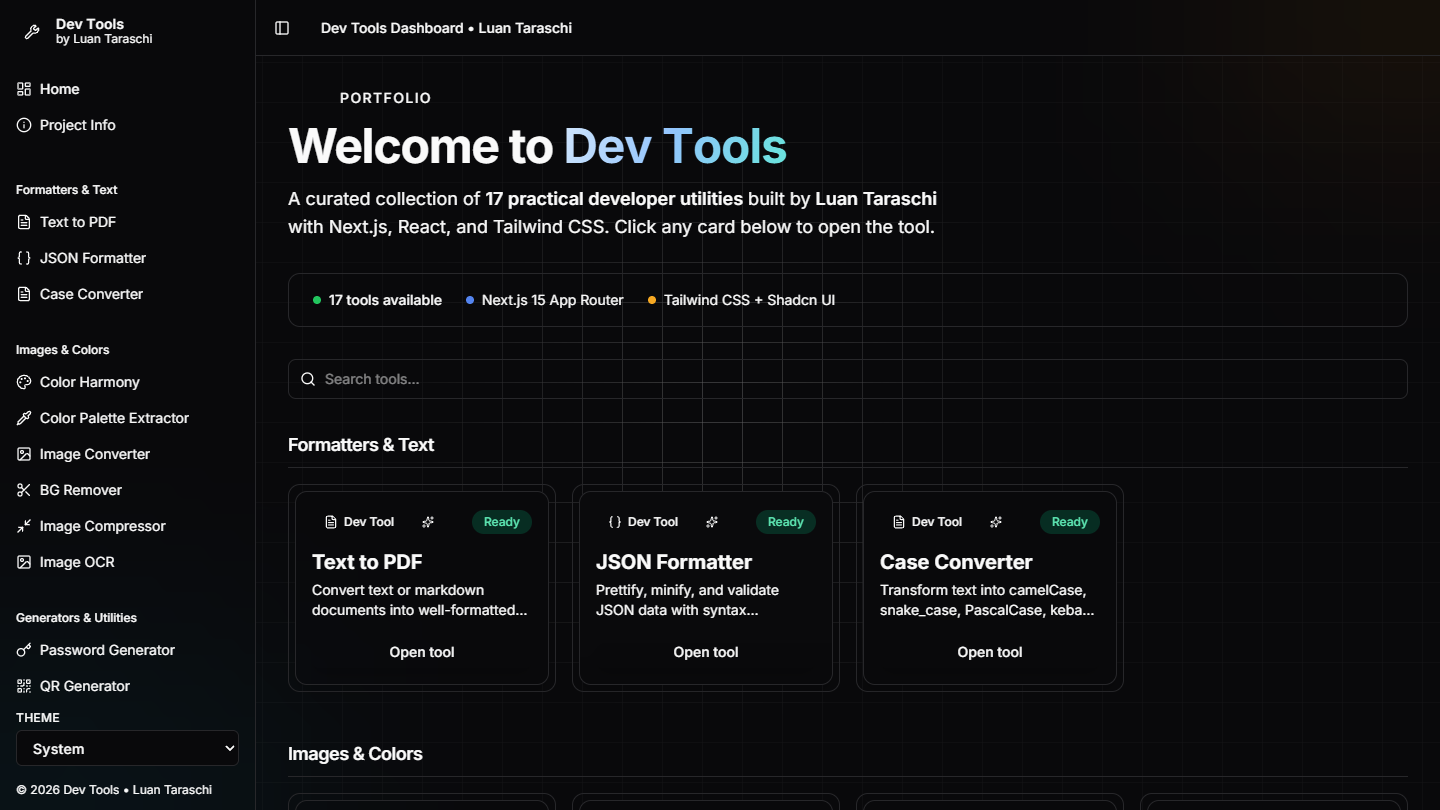Open Text to PDF from sidebar
The image size is (1440, 810).
(128, 222)
